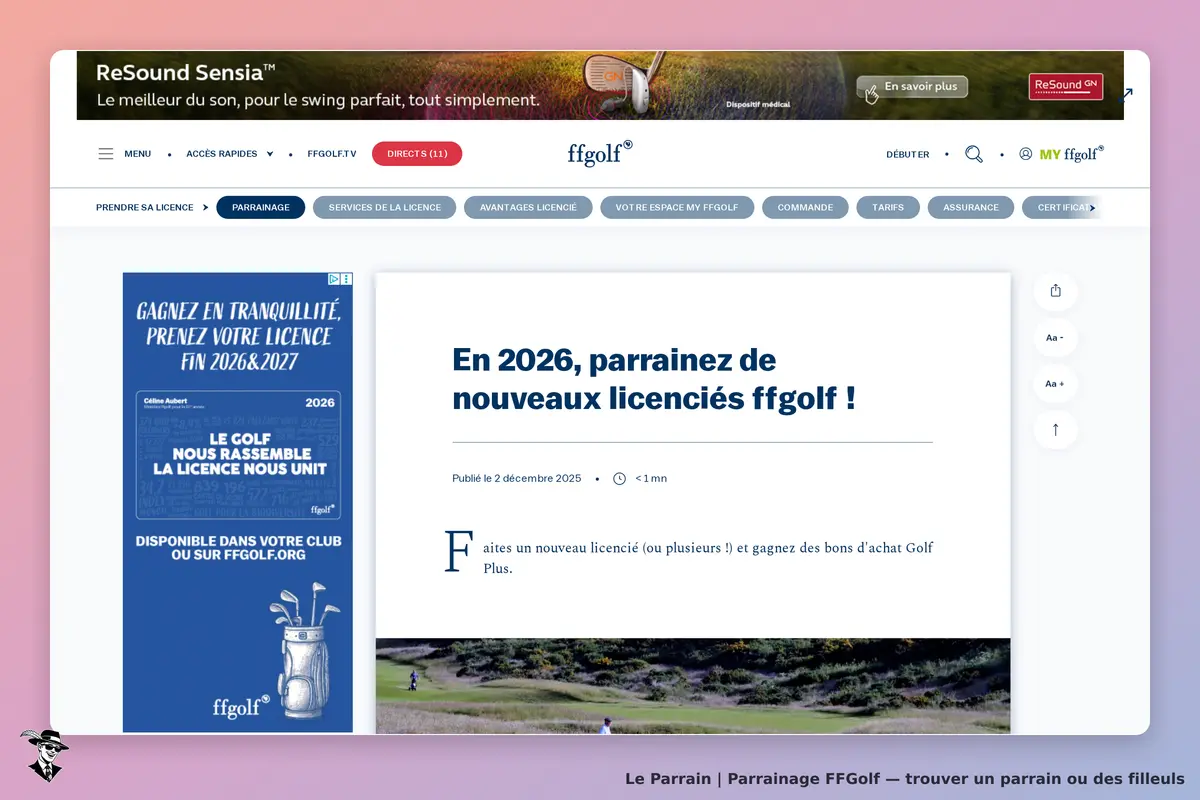Screen dimensions: 1200x800
Task: Open the FFGOLF.TV link
Action: (x=332, y=154)
